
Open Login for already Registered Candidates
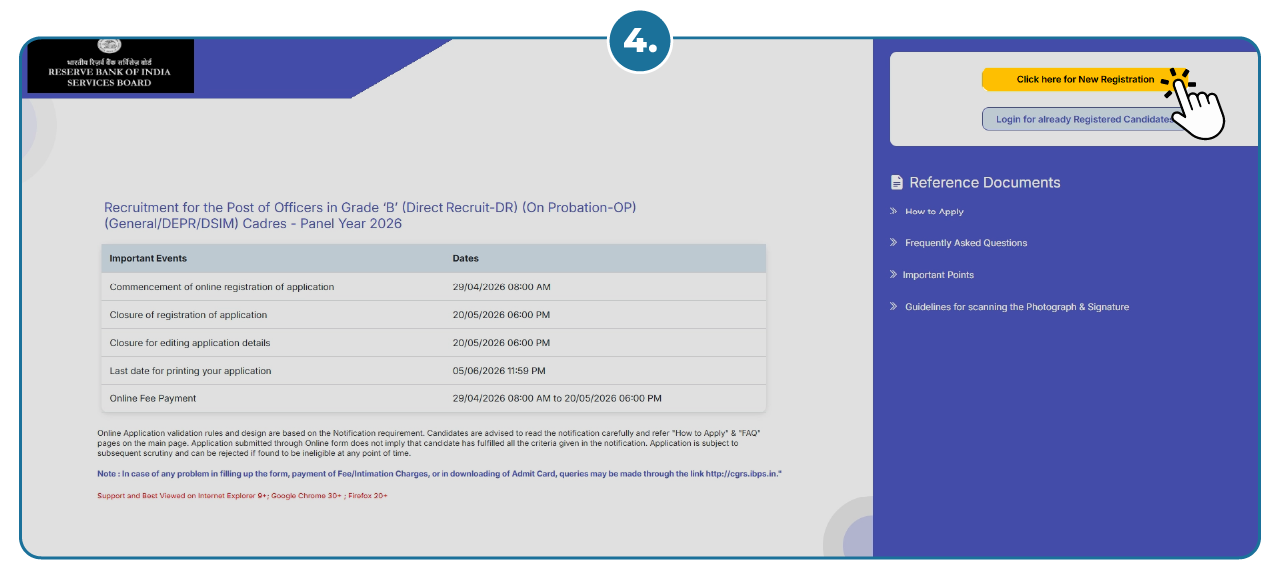click(x=1085, y=119)
